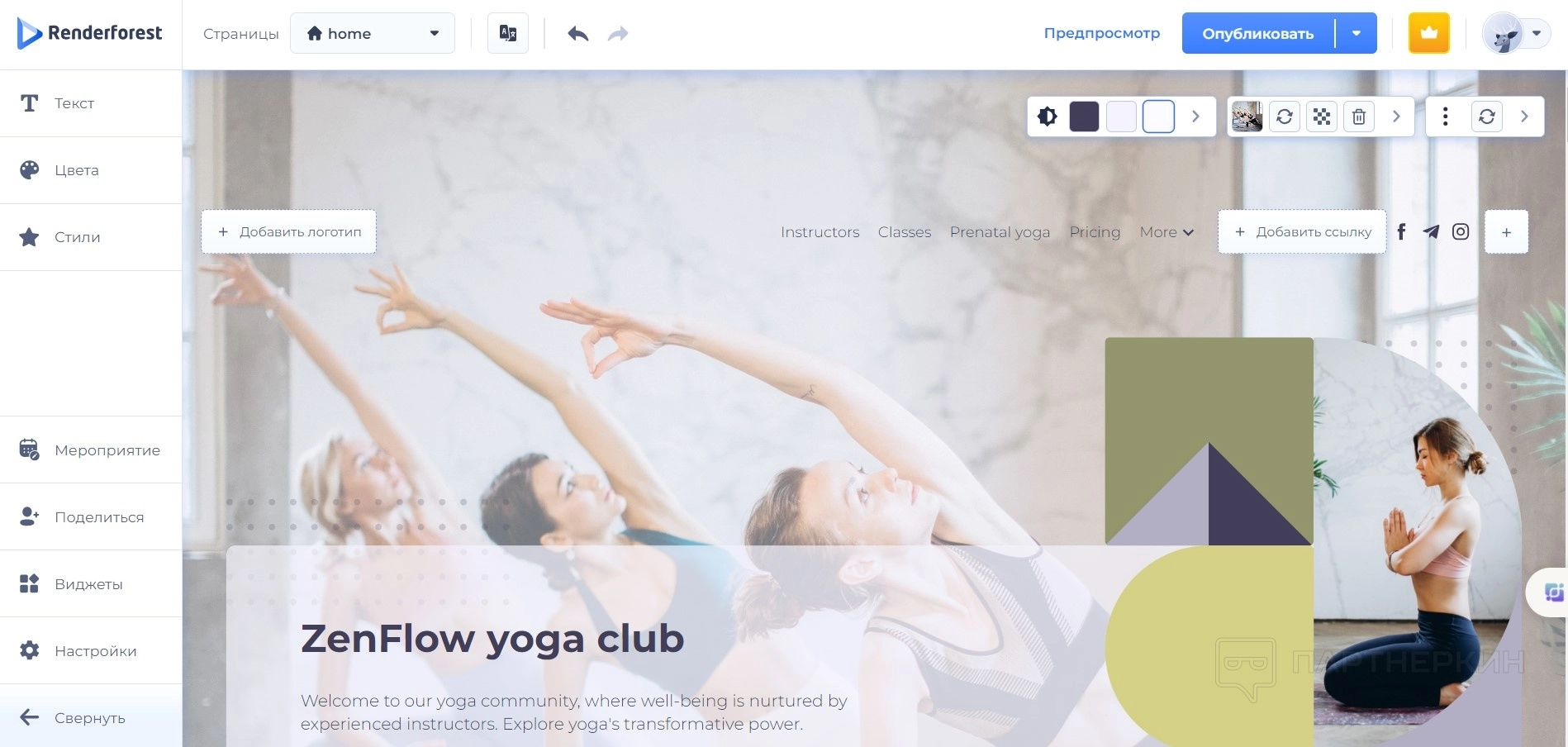Expand the Publish button dropdown arrow

click(x=1356, y=34)
